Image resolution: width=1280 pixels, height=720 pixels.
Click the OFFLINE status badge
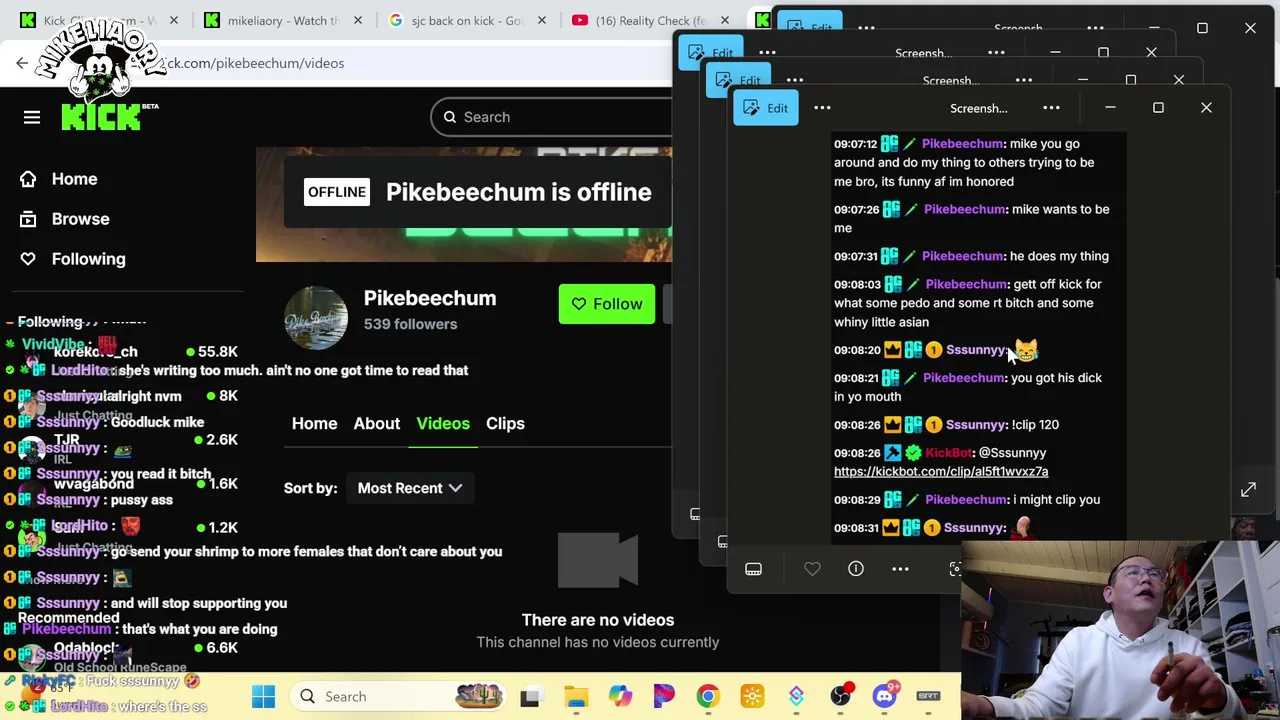click(337, 192)
